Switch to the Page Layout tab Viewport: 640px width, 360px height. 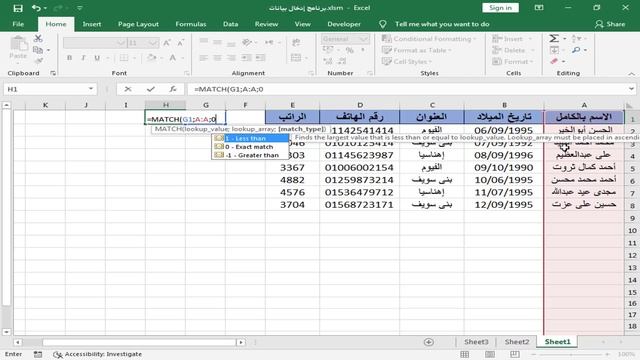point(138,24)
